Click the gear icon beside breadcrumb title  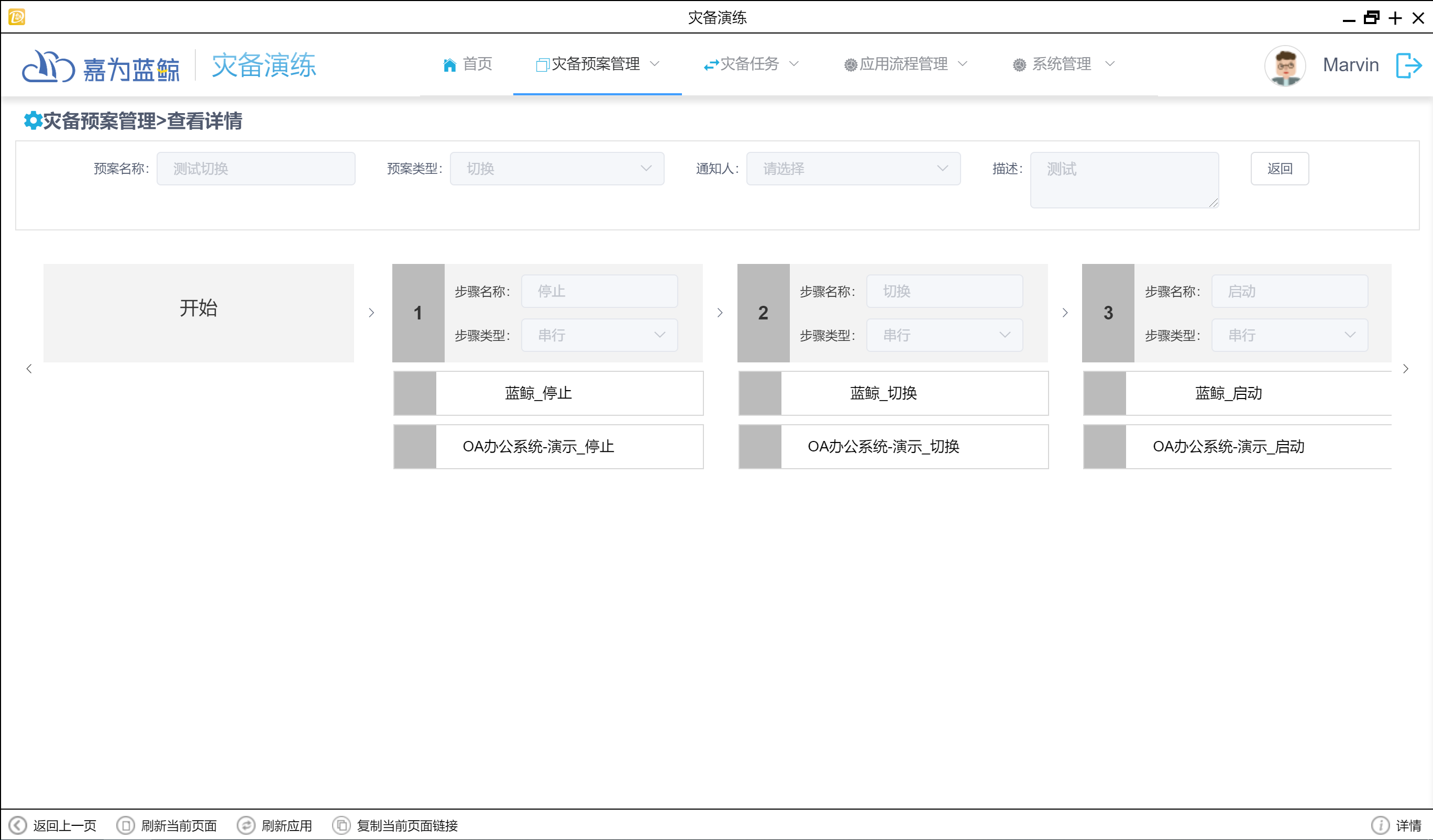click(32, 120)
